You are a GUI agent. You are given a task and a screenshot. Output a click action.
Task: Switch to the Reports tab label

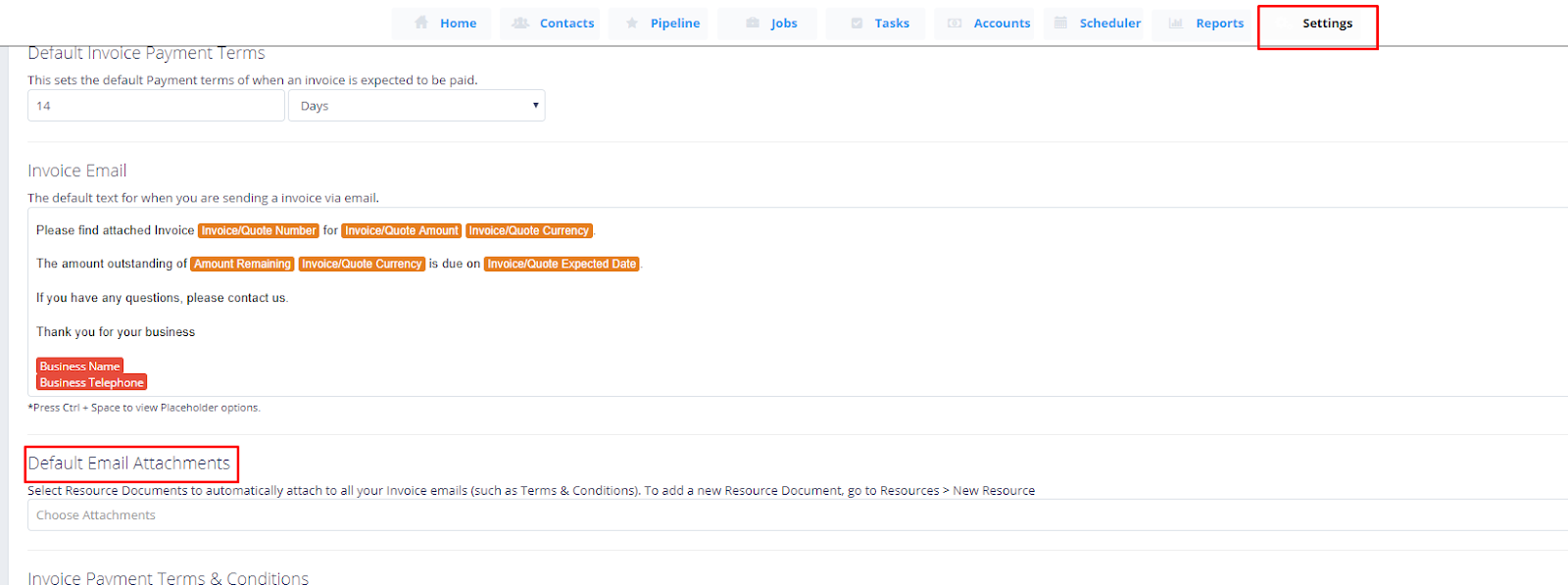coord(1220,24)
